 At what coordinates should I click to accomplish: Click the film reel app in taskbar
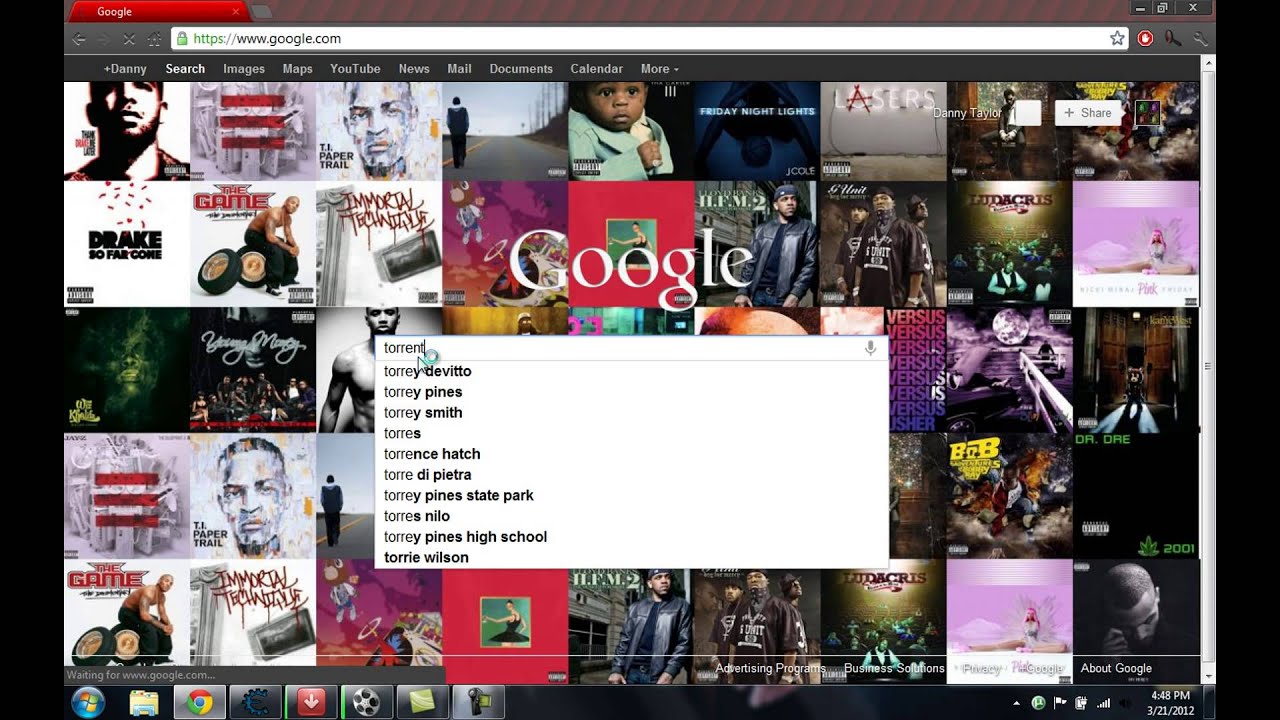click(367, 702)
